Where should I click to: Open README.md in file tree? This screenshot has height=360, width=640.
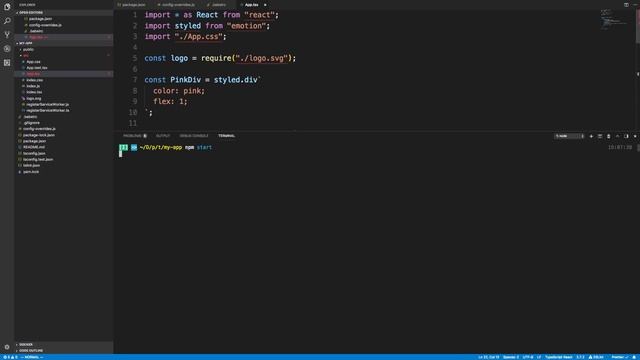tap(34, 147)
